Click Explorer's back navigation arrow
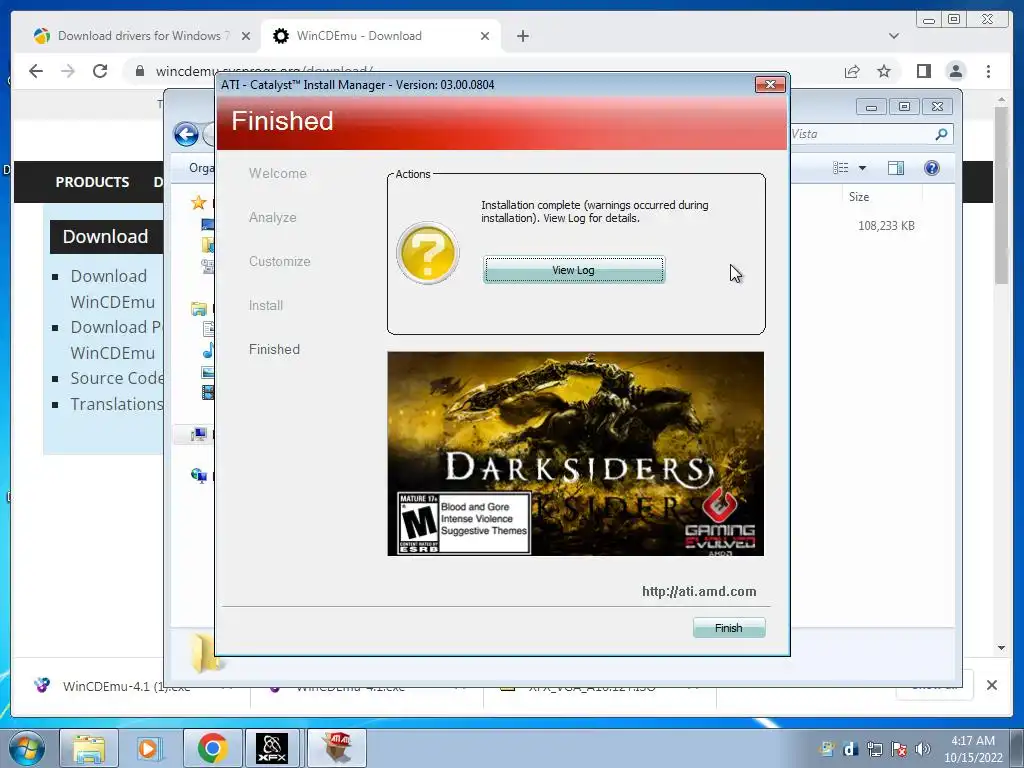 (x=186, y=135)
